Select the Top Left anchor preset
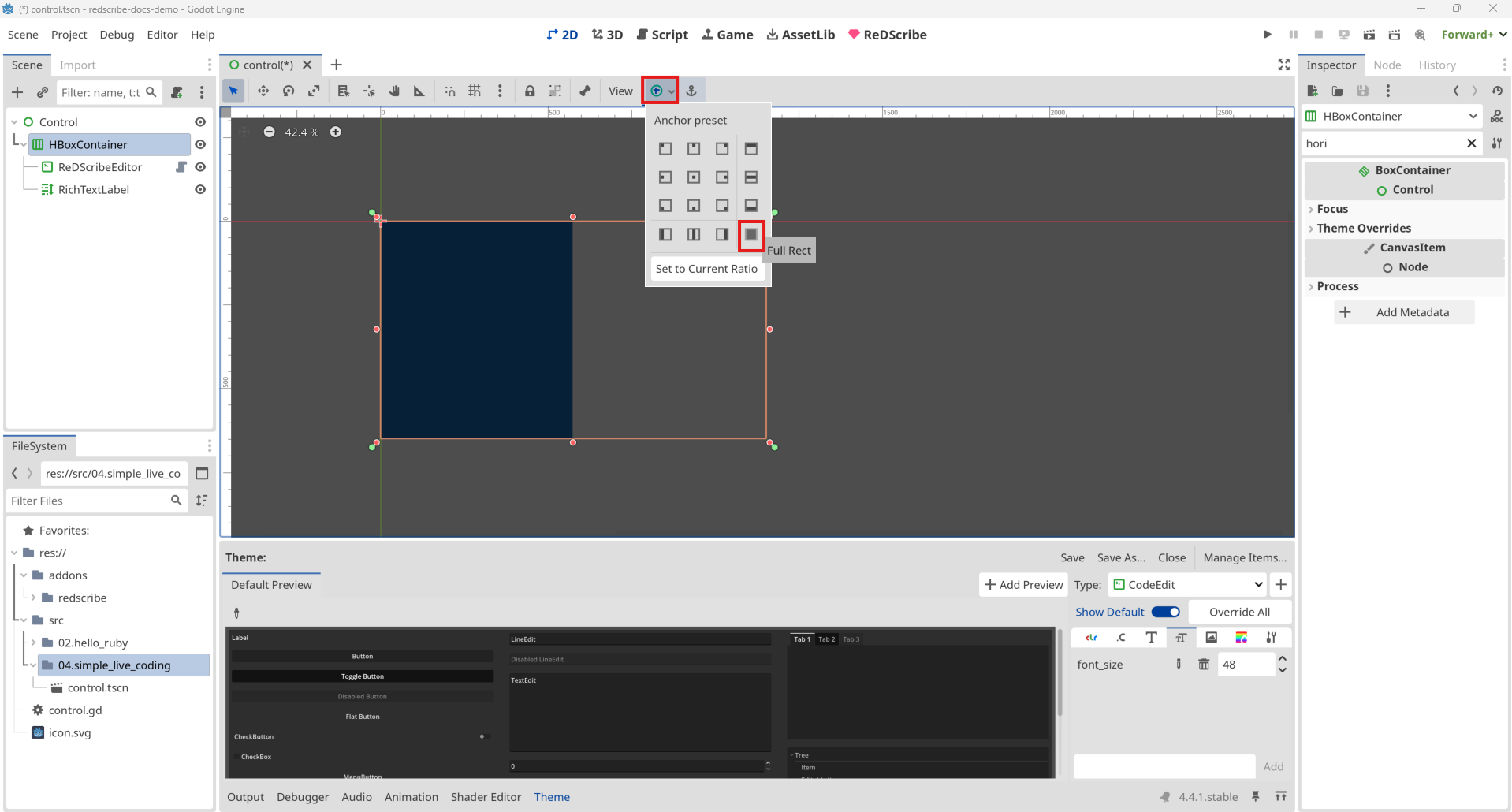 pyautogui.click(x=665, y=148)
